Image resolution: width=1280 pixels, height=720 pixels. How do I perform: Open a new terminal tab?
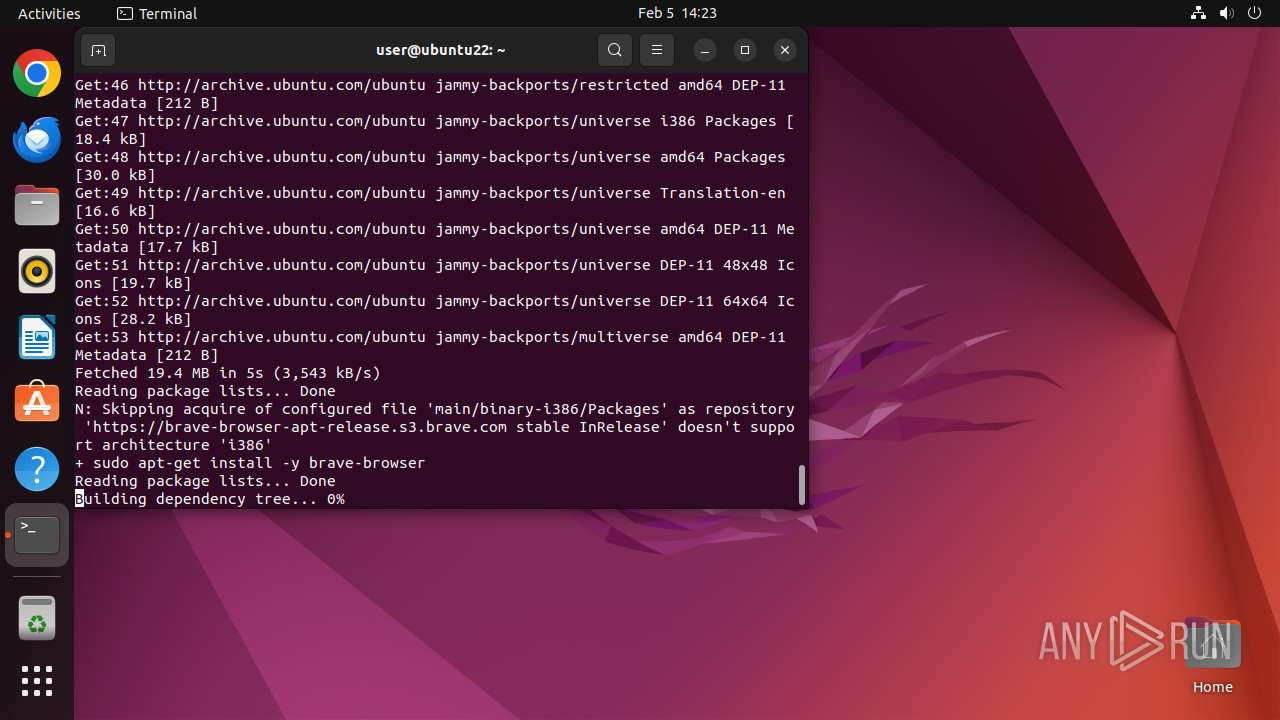(x=98, y=50)
